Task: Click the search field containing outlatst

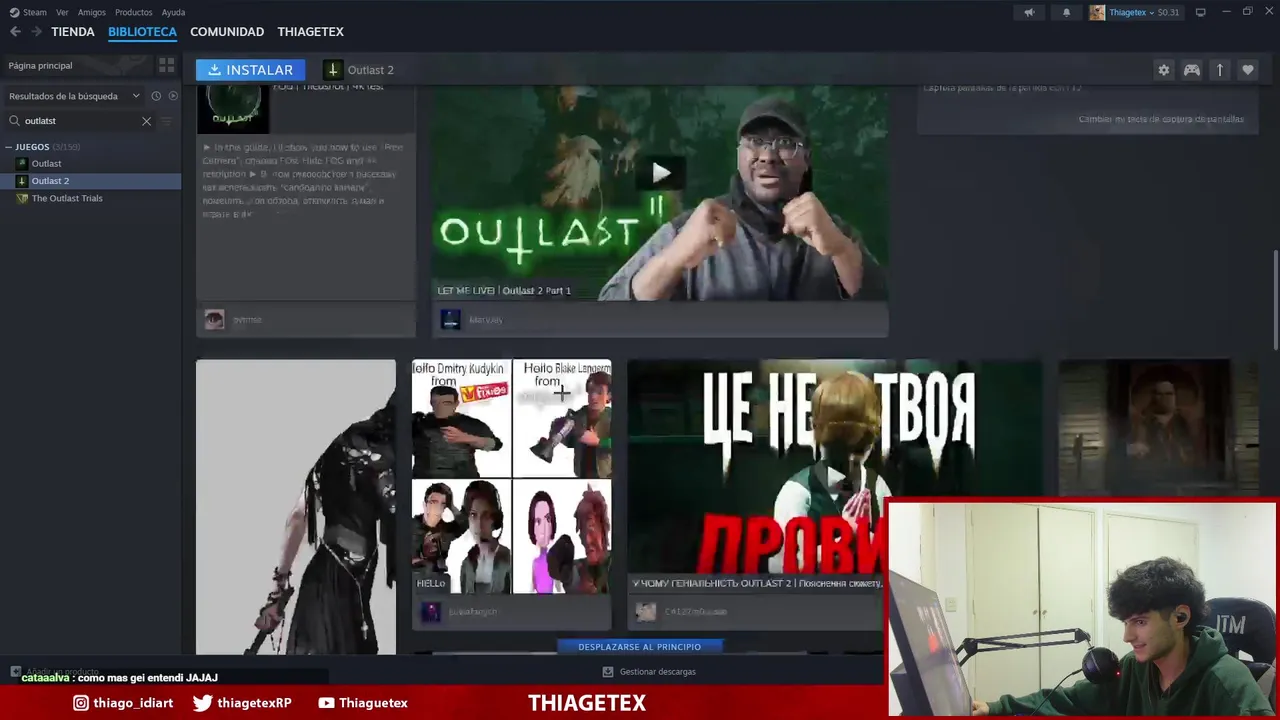Action: pyautogui.click(x=80, y=121)
